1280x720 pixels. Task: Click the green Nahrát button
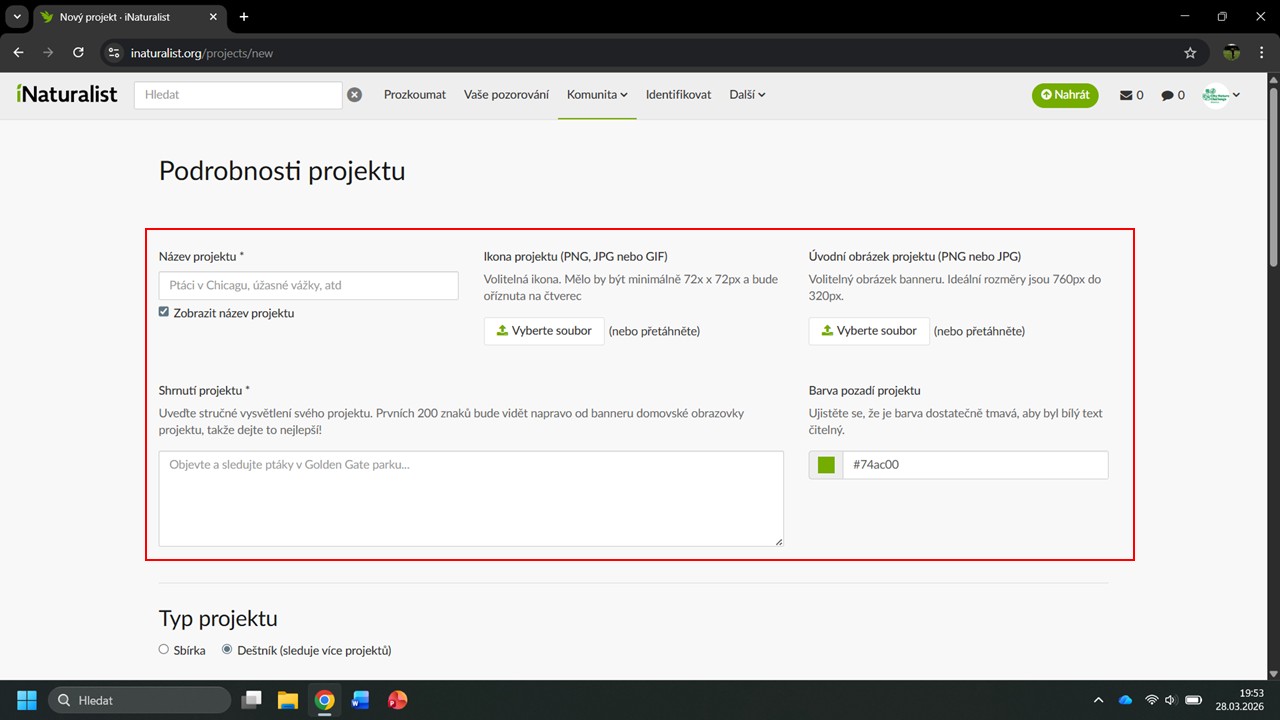1064,95
